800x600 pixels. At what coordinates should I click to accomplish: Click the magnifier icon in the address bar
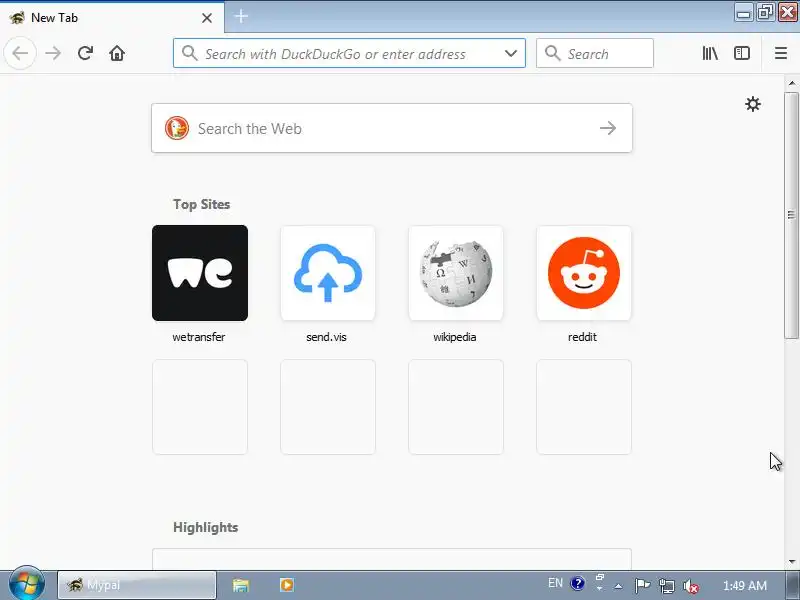tap(189, 53)
